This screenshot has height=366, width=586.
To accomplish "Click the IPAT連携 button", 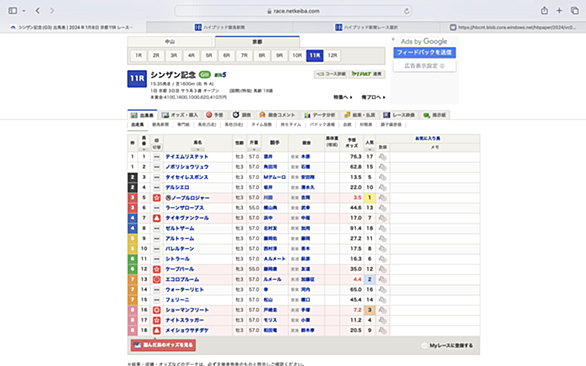I will tap(367, 74).
